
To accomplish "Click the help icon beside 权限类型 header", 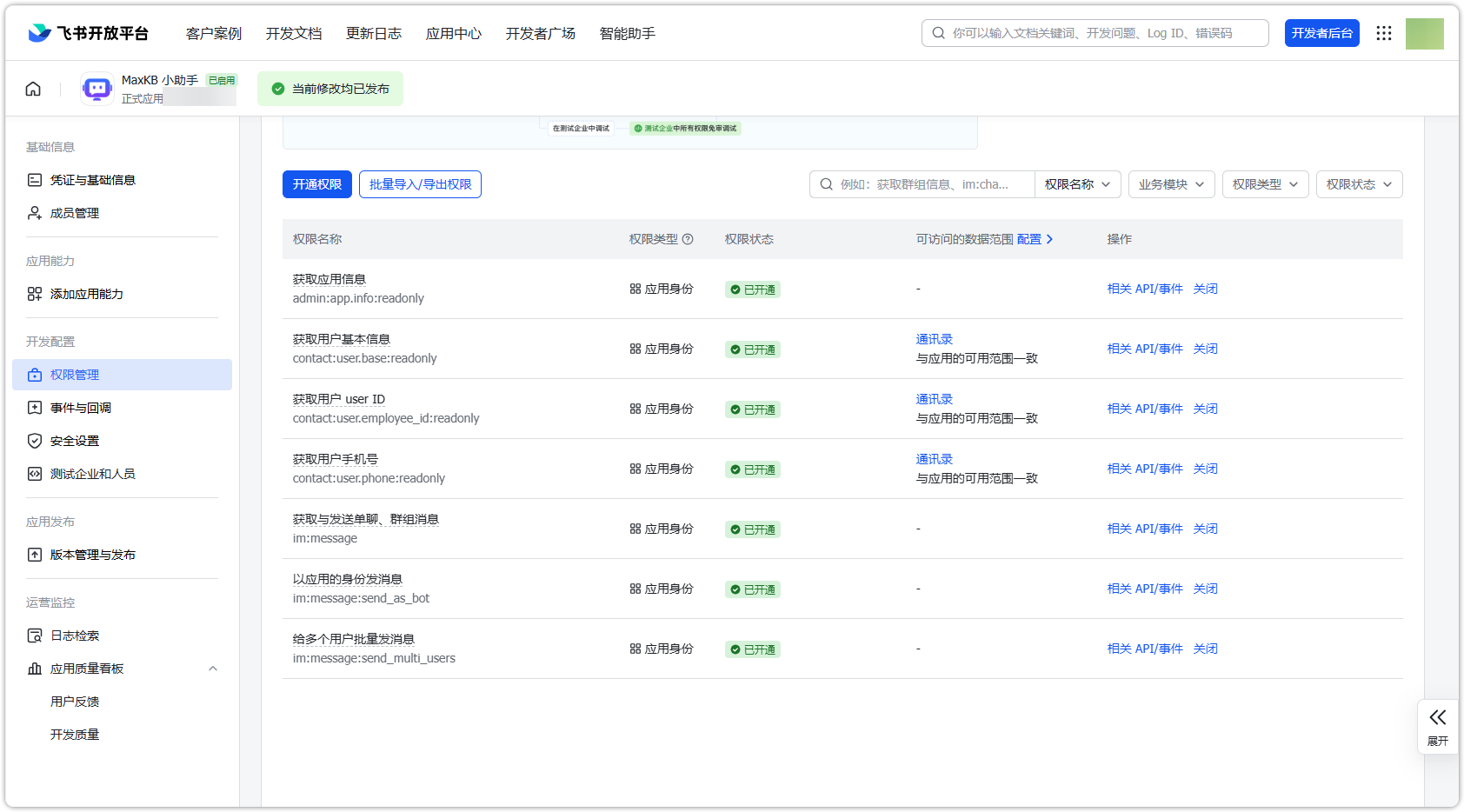I will (x=688, y=238).
